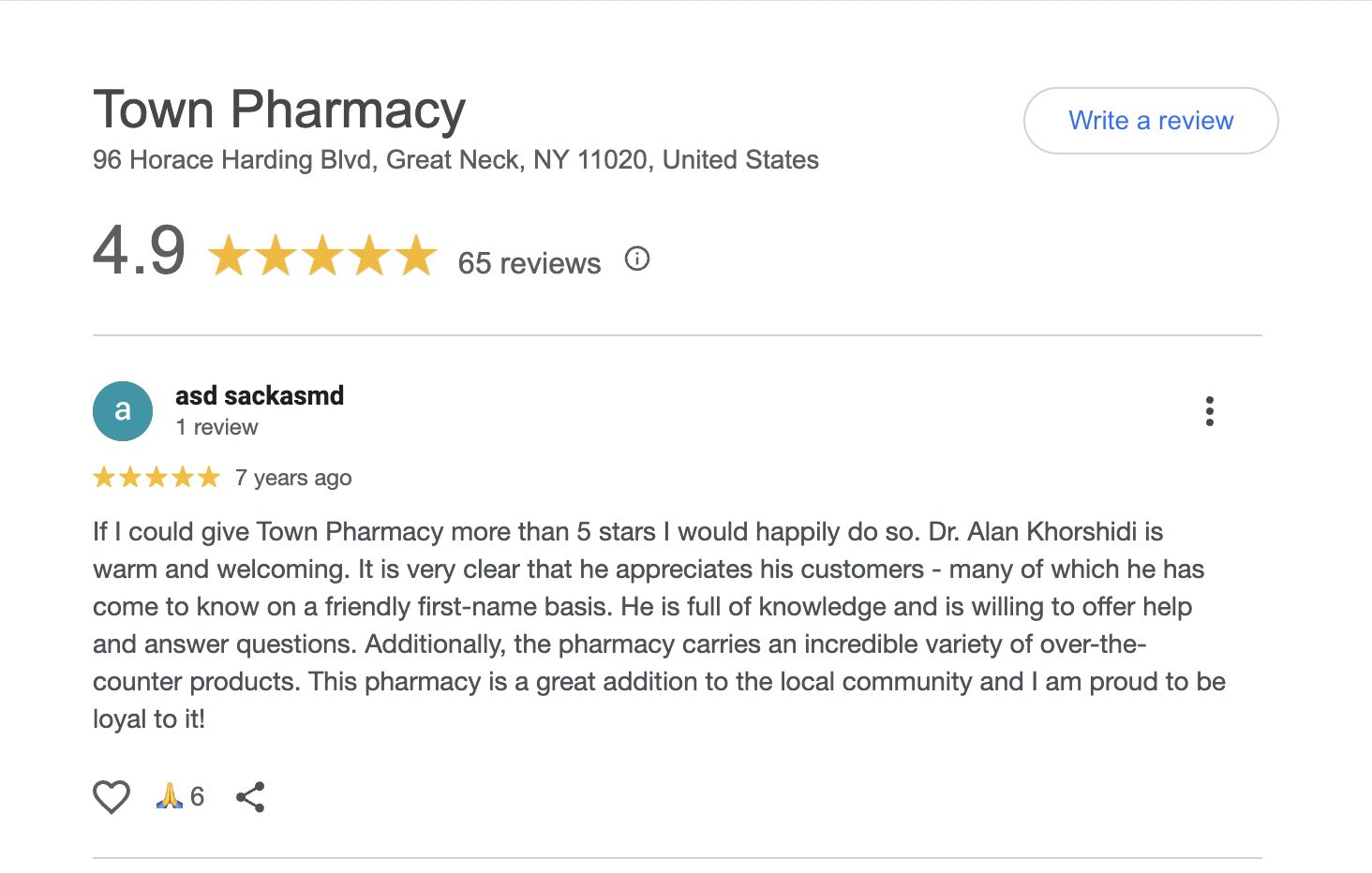This screenshot has width=1372, height=873.
Task: Share the review using the share icon
Action: pyautogui.click(x=250, y=797)
